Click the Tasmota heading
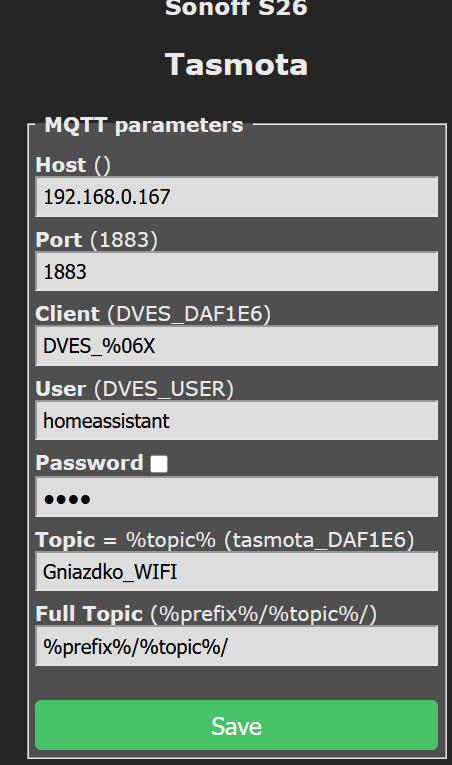 [236, 64]
